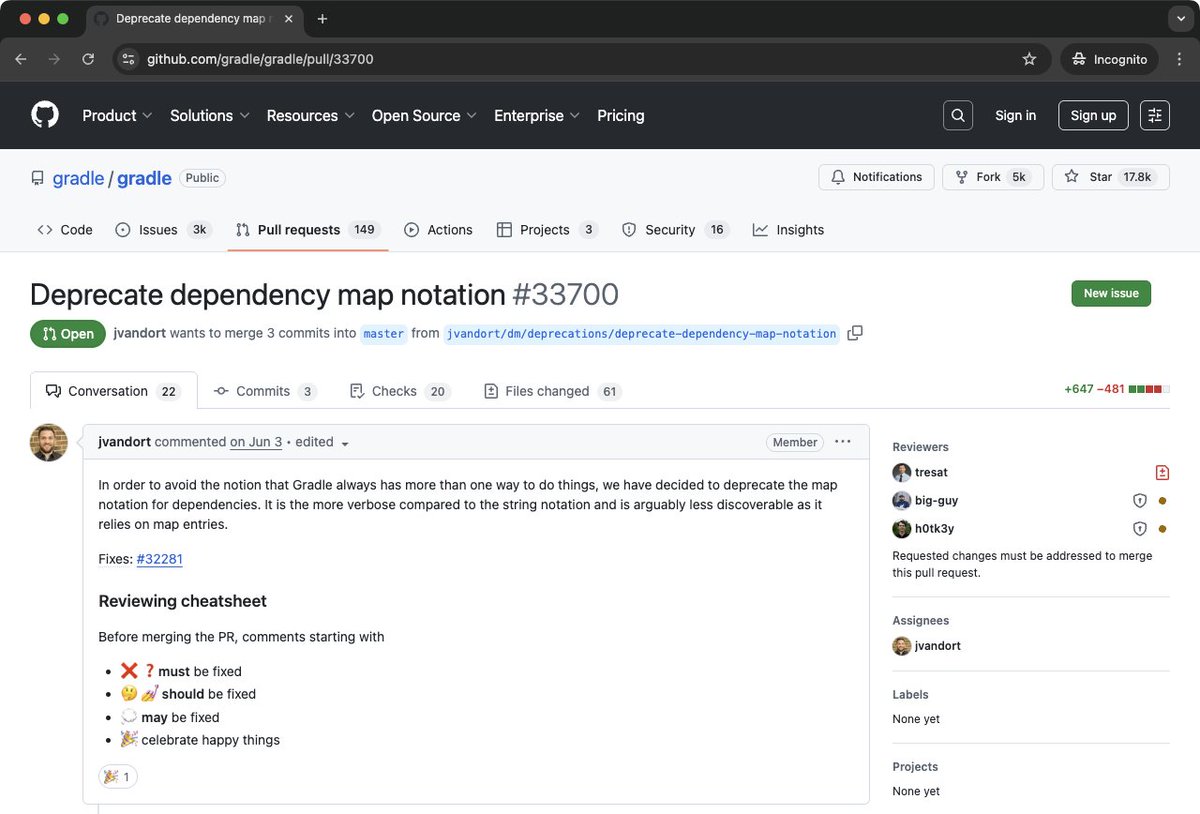
Task: Click the big-guy reviewer name
Action: tap(937, 500)
